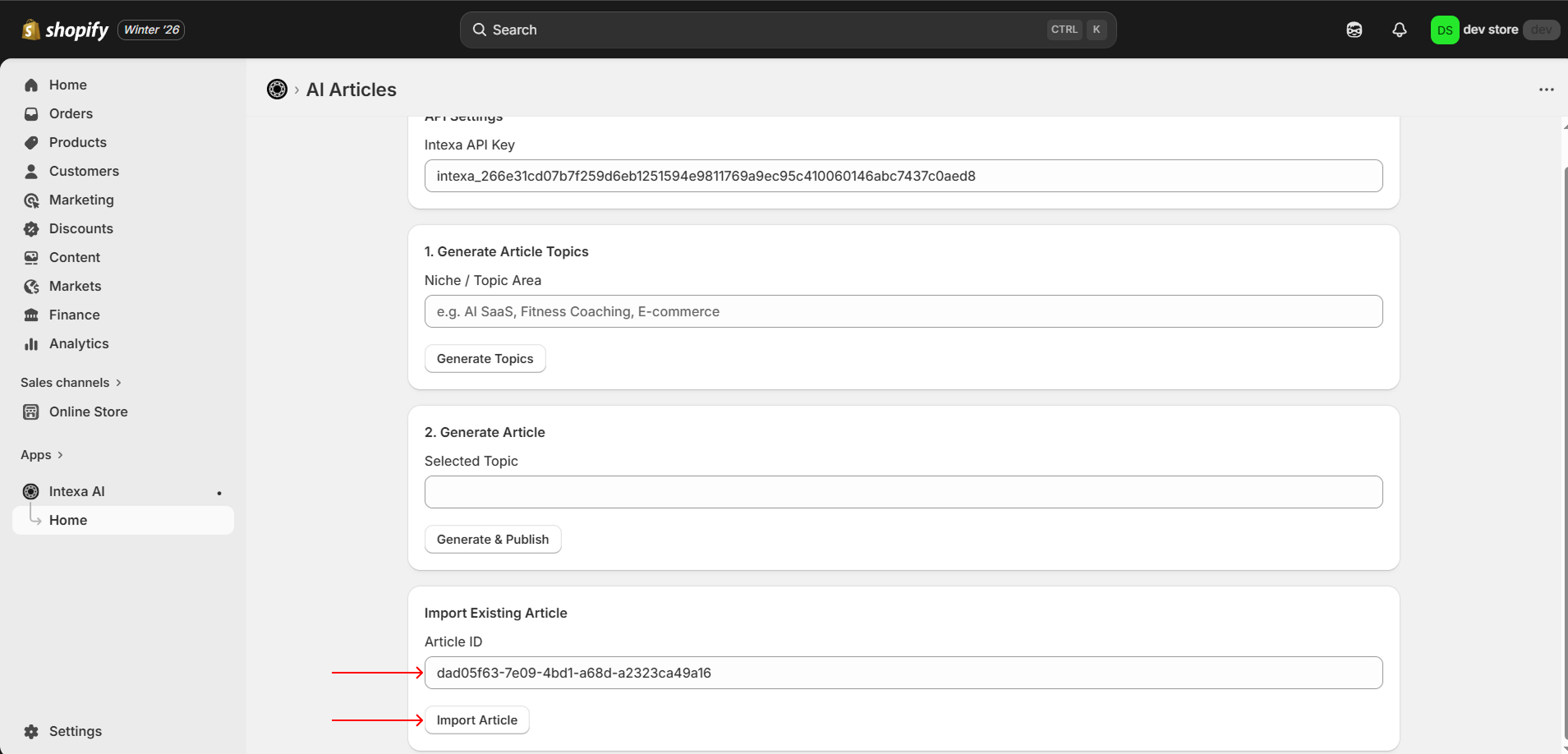Click the Import Article button
Image resolution: width=1568 pixels, height=754 pixels.
point(476,720)
